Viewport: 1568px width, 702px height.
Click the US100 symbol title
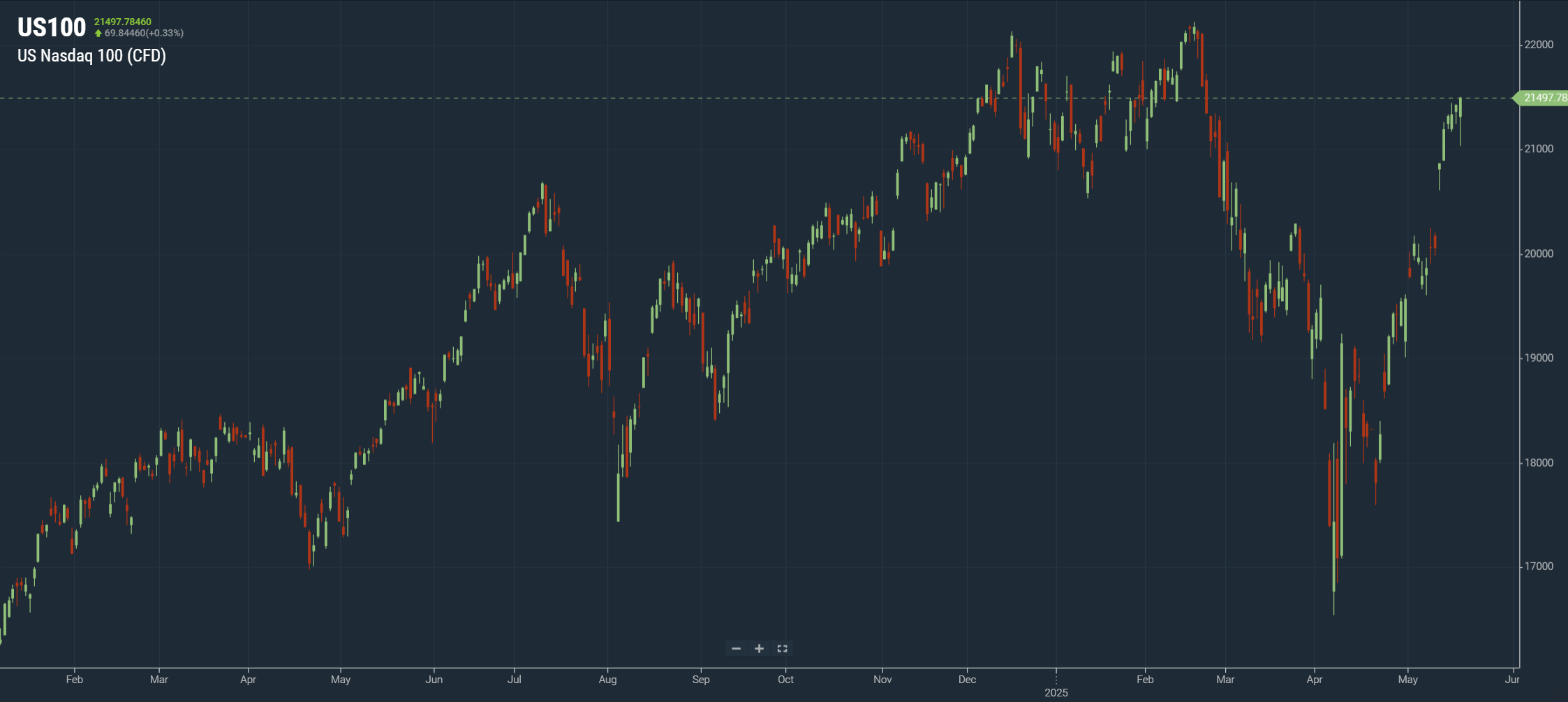[52, 27]
